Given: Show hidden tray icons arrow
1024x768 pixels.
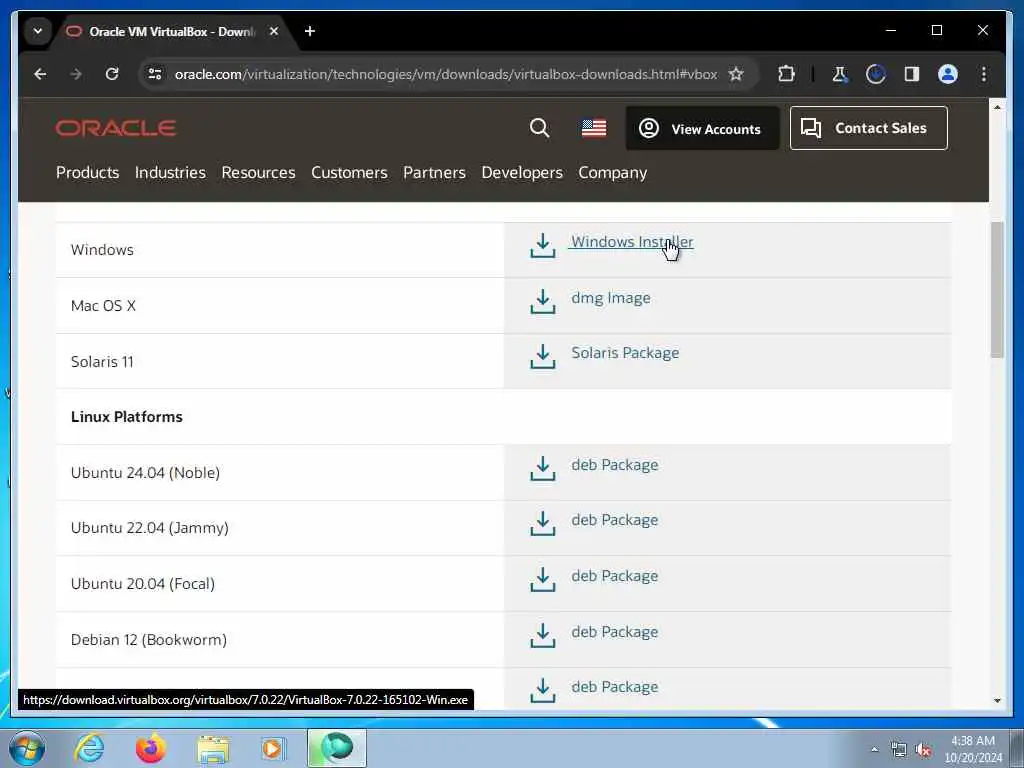Looking at the screenshot, I should (x=874, y=750).
